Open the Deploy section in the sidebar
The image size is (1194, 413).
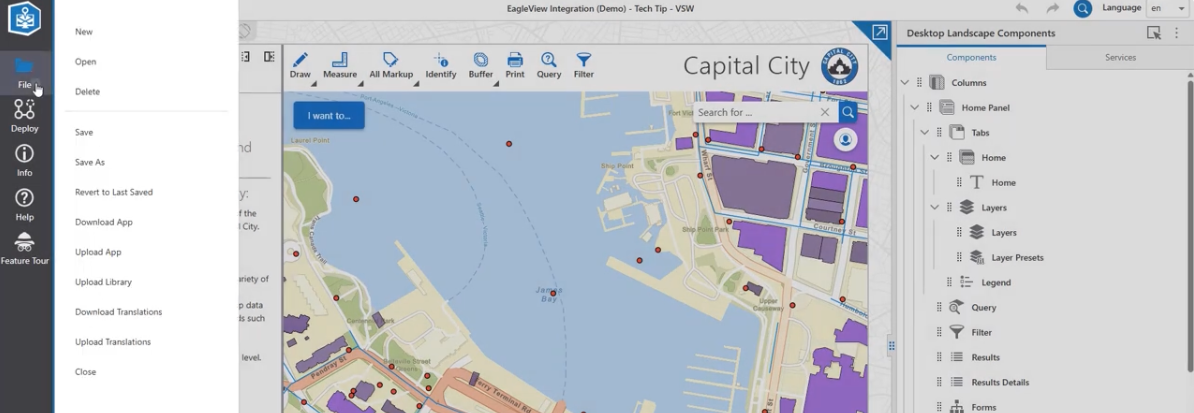[x=24, y=116]
